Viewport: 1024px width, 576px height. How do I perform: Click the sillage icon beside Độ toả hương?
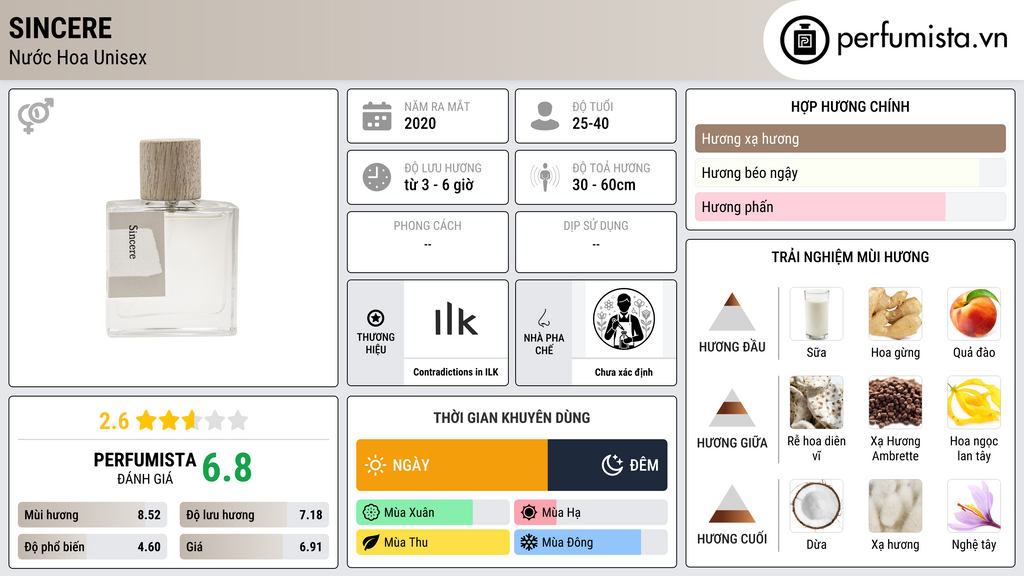545,177
